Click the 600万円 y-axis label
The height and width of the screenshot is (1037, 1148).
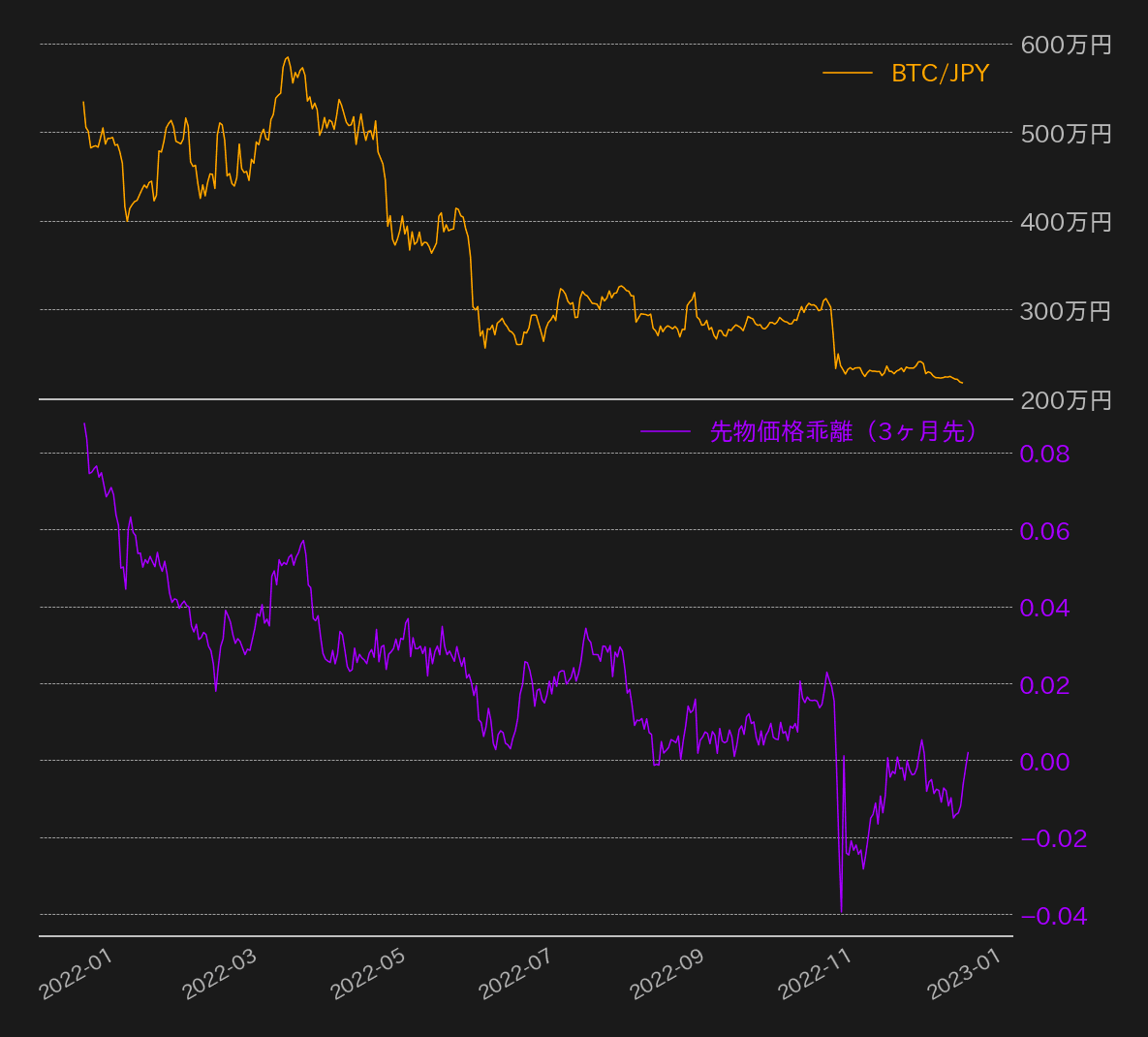point(1066,45)
